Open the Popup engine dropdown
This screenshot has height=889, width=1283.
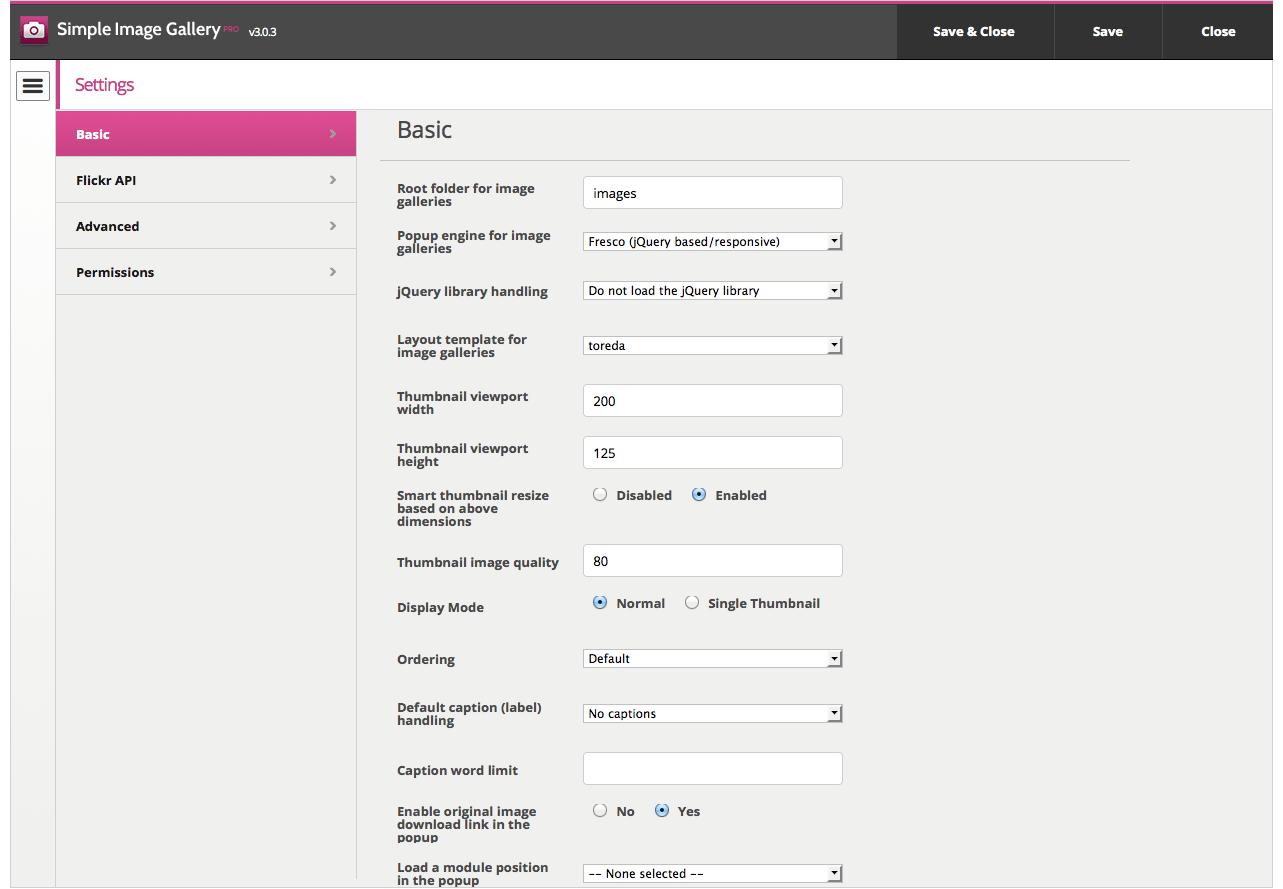tap(713, 241)
